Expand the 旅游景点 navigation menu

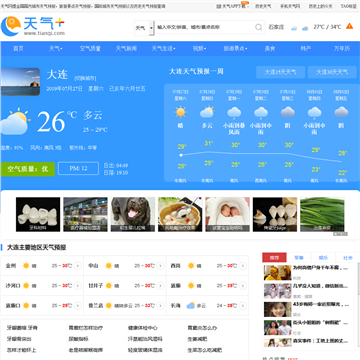(x=235, y=49)
